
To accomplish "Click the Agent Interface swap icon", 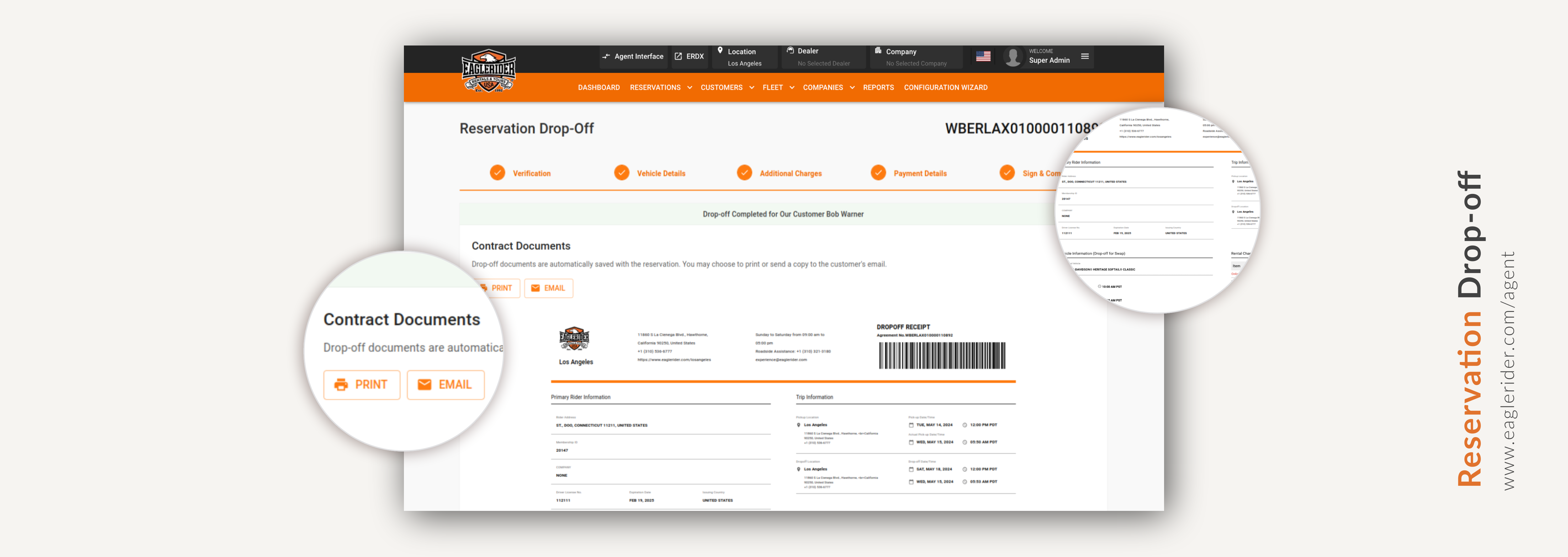I will (x=606, y=56).
